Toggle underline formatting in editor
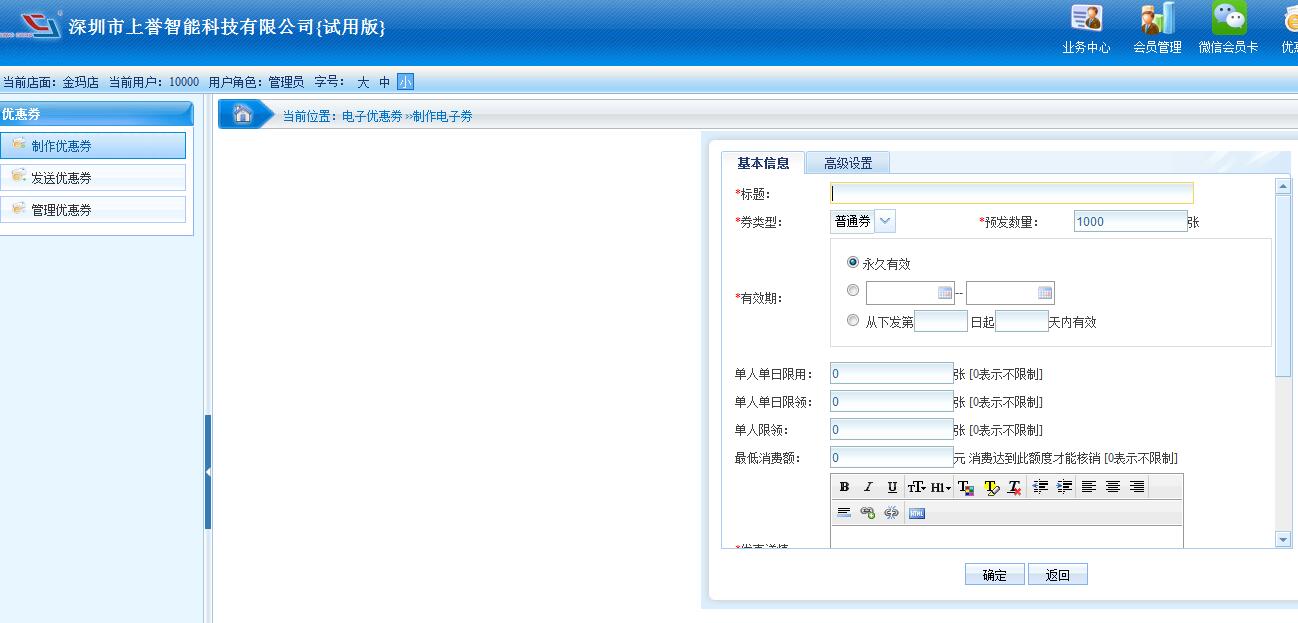This screenshot has height=623, width=1298. click(x=892, y=487)
